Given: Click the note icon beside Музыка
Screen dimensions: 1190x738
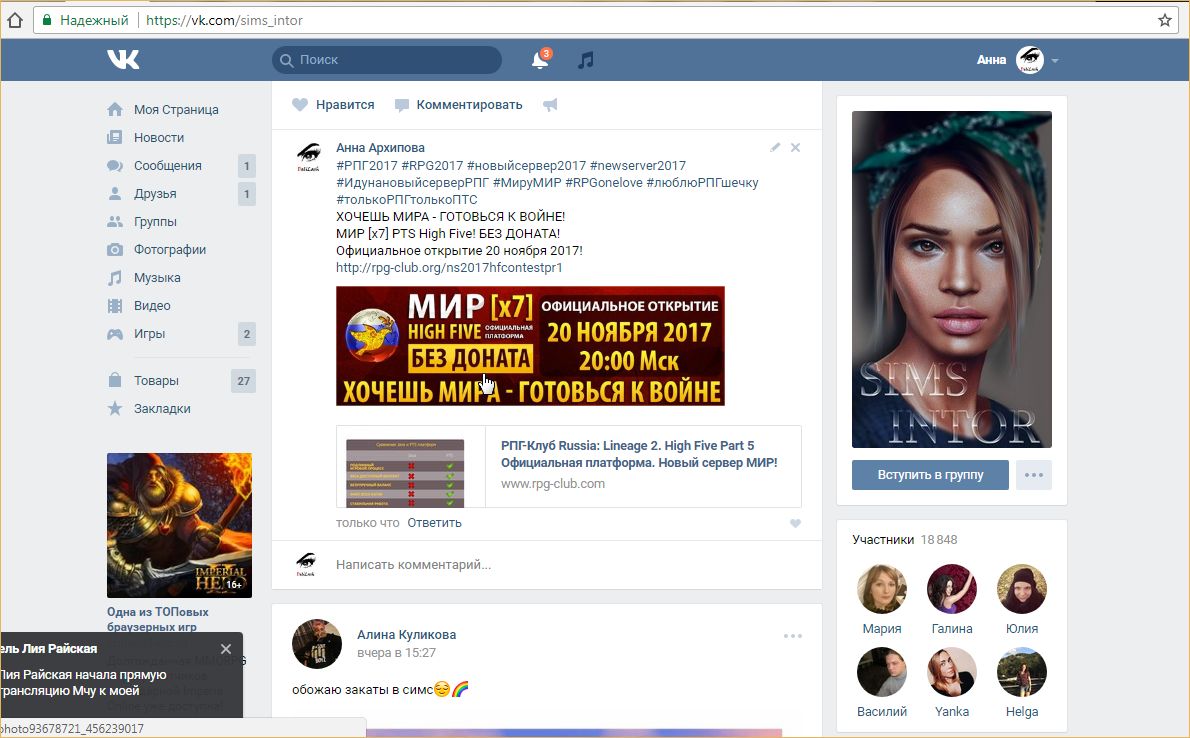Looking at the screenshot, I should [x=115, y=278].
